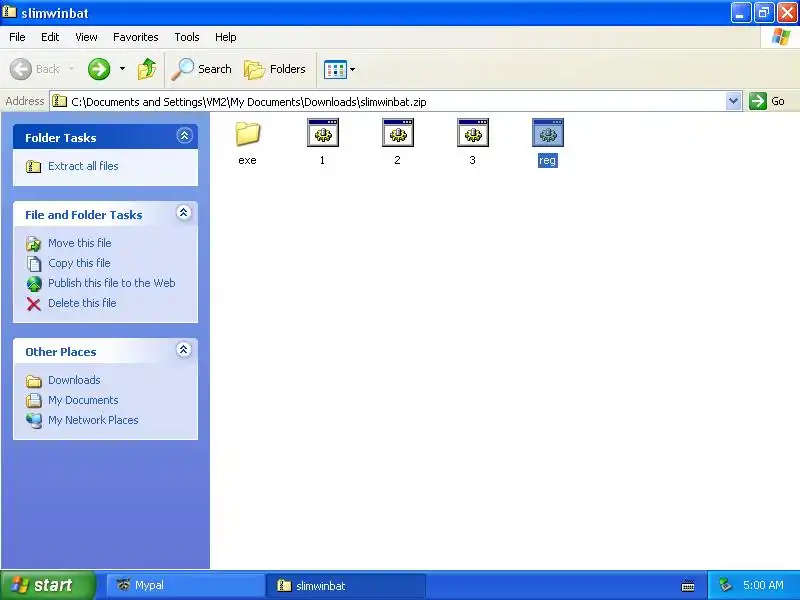Open the Favorites menu
This screenshot has width=800, height=600.
[x=136, y=37]
